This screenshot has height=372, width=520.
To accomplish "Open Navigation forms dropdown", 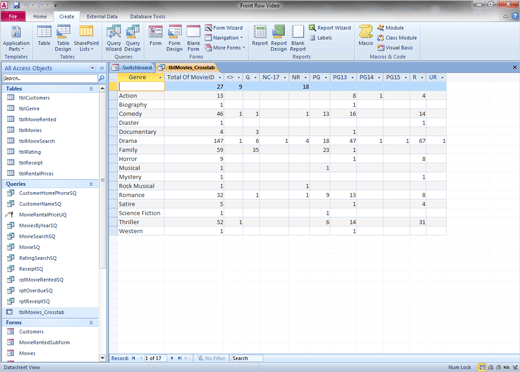I will (x=224, y=38).
